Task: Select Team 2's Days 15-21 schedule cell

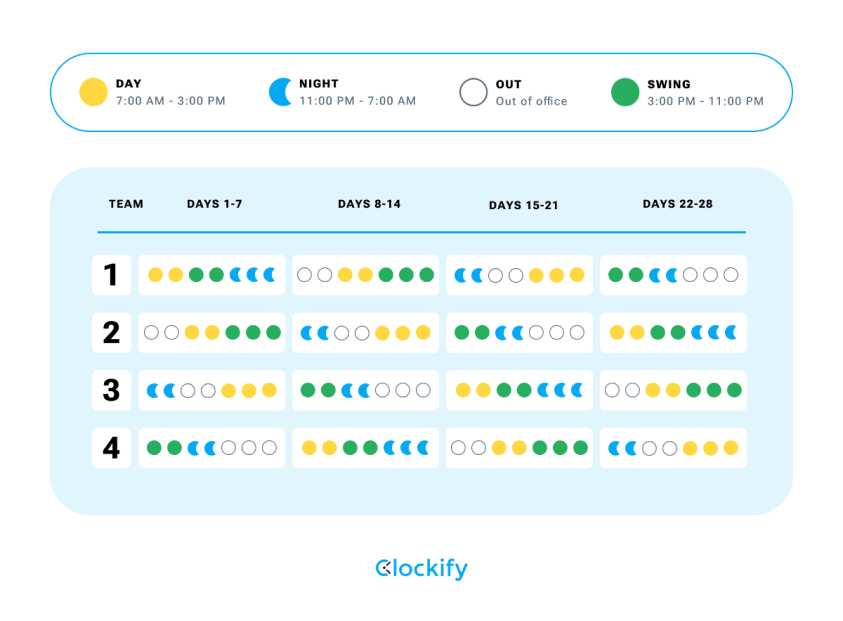Action: click(519, 333)
